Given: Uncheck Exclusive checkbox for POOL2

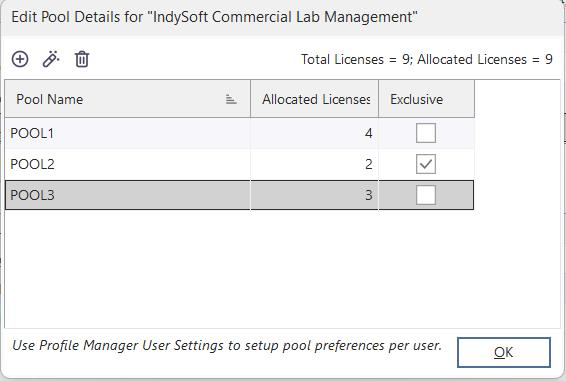Looking at the screenshot, I should pyautogui.click(x=426, y=164).
